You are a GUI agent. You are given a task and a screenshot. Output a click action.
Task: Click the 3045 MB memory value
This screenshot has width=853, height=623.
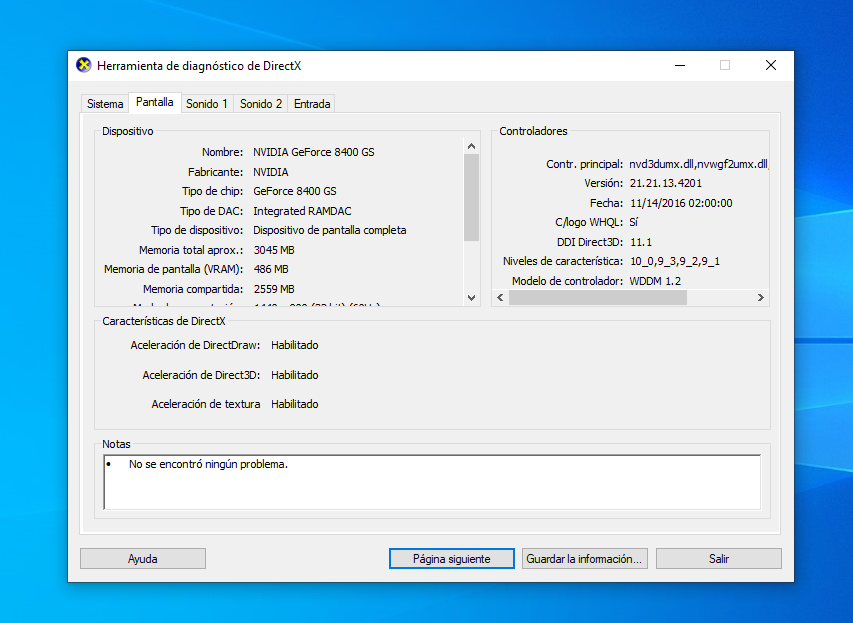(274, 250)
